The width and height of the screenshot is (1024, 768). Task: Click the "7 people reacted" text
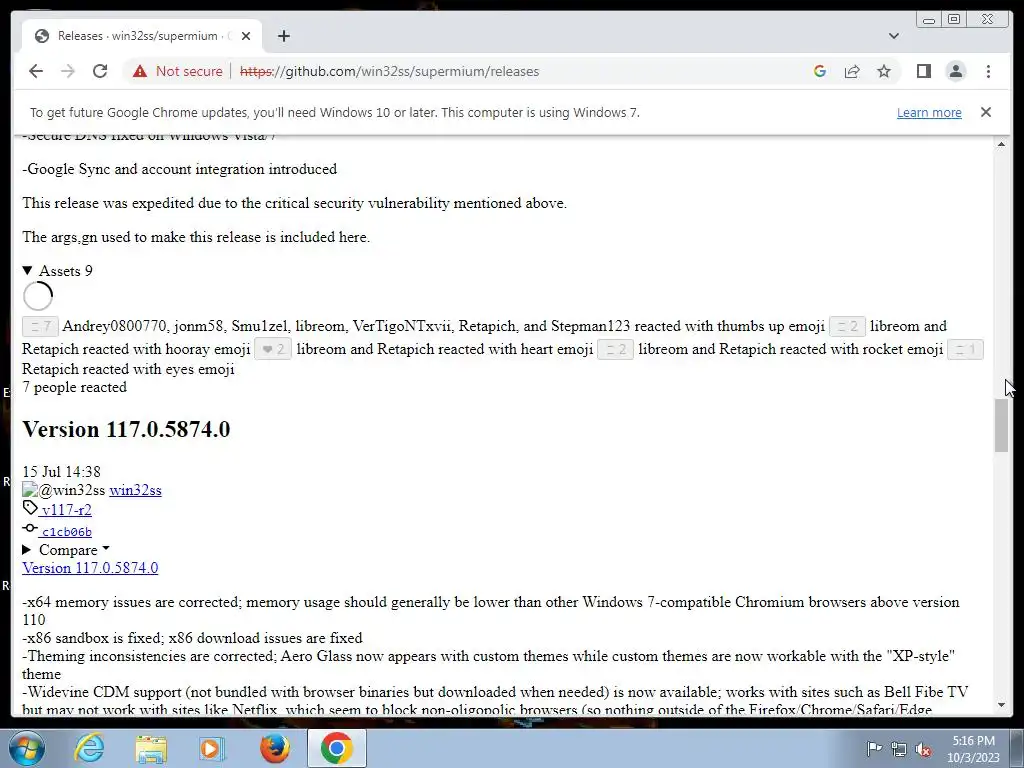[x=74, y=387]
